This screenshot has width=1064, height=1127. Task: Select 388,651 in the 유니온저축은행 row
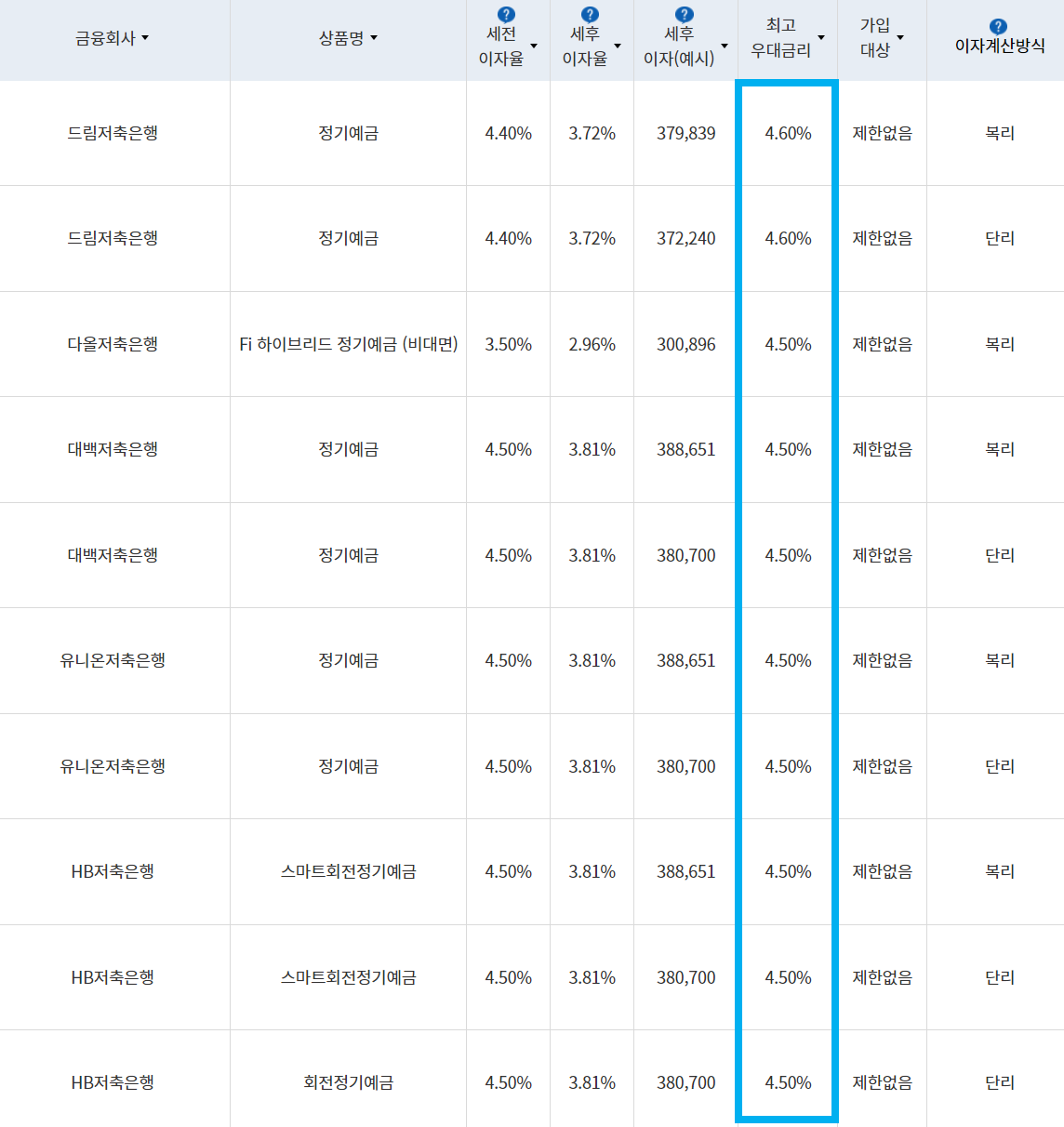coord(686,660)
